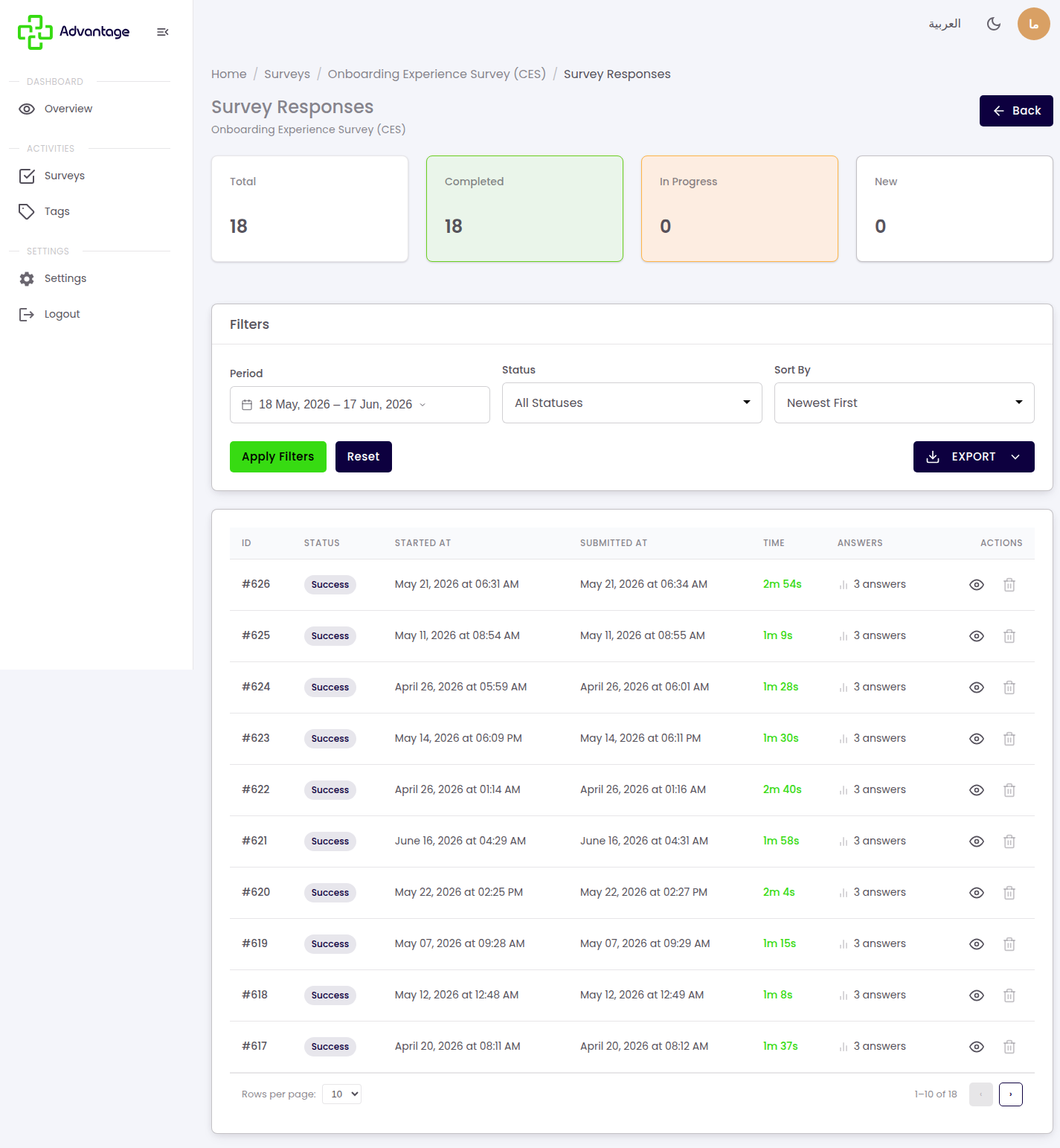Collapse the sidebar using the menu icon
Image resolution: width=1060 pixels, height=1148 pixels.
pyautogui.click(x=162, y=32)
